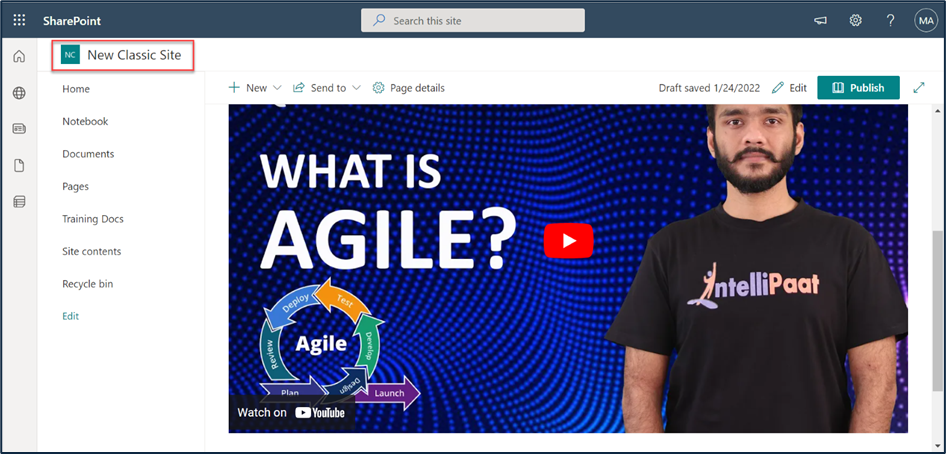
Task: Open the app launcher waffle icon
Action: 19,20
